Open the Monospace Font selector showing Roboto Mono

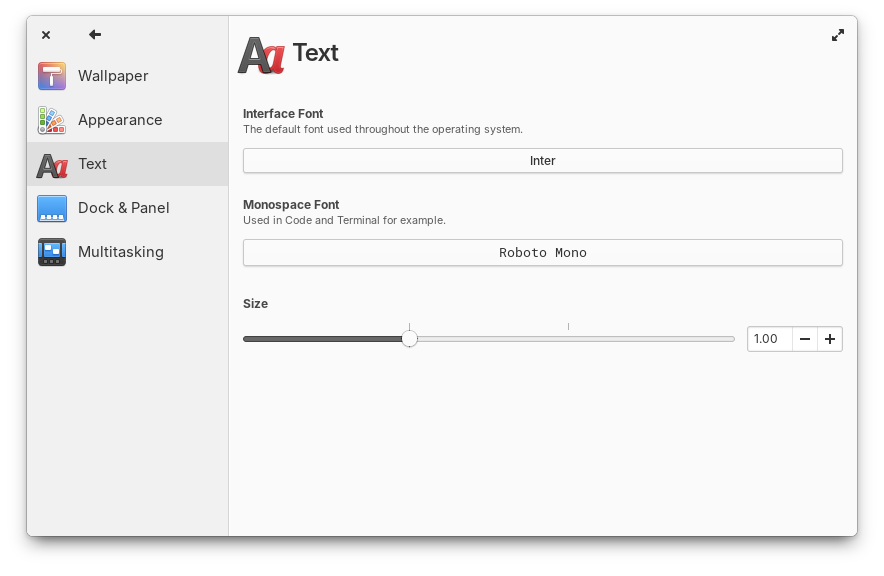[542, 252]
